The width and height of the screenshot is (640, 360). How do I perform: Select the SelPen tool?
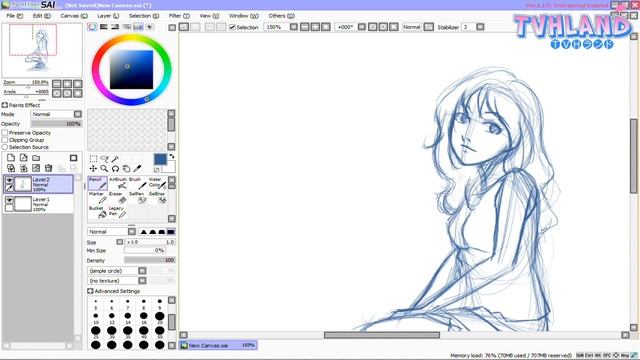coord(138,197)
